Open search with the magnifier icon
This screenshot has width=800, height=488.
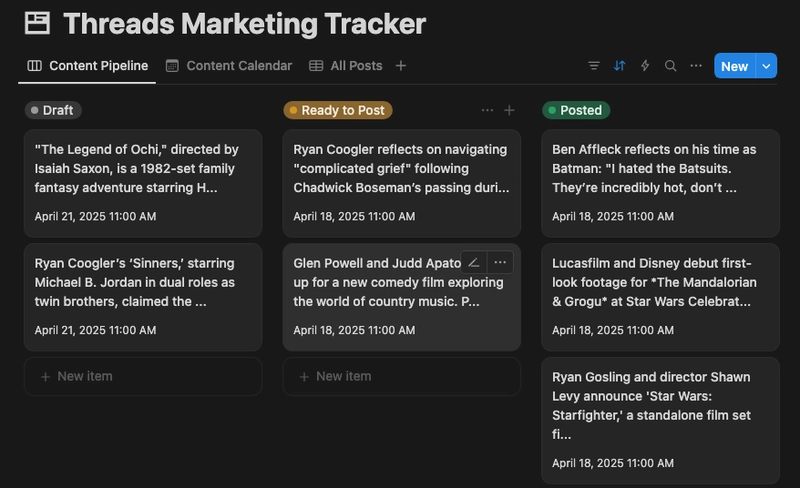coord(670,66)
